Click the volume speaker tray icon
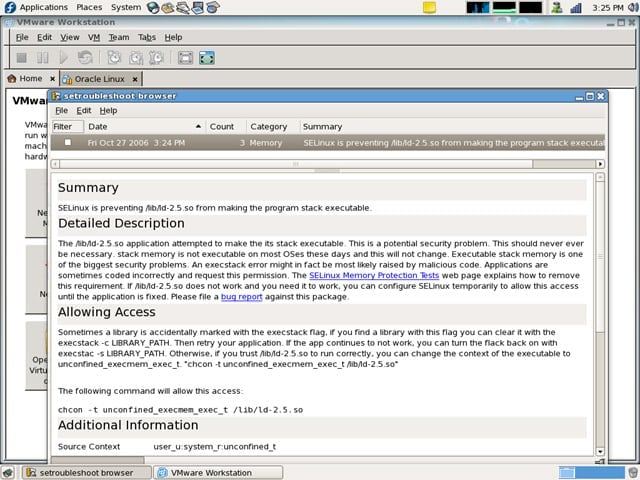Viewport: 640px width, 480px height. [x=633, y=7]
